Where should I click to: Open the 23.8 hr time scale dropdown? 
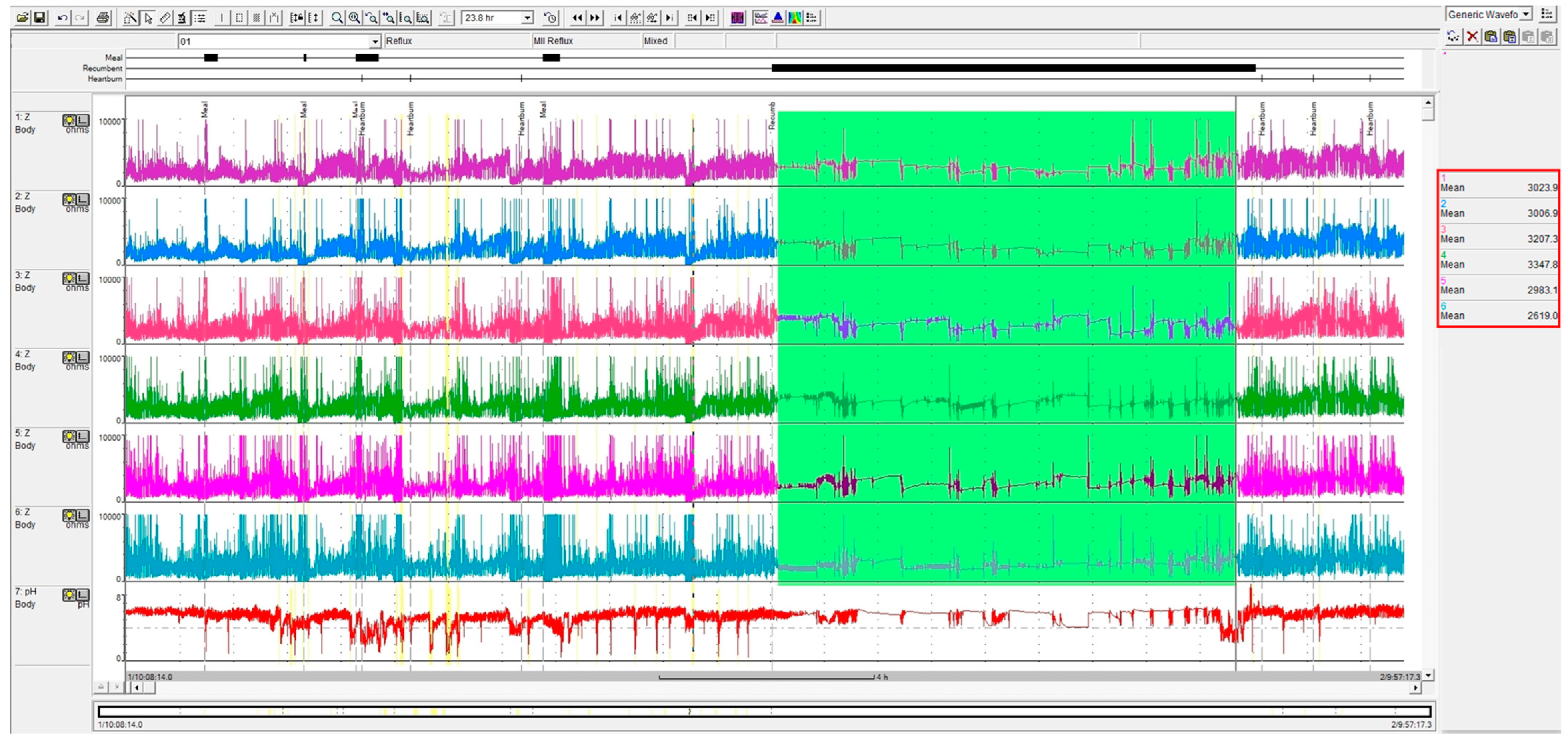(x=528, y=18)
